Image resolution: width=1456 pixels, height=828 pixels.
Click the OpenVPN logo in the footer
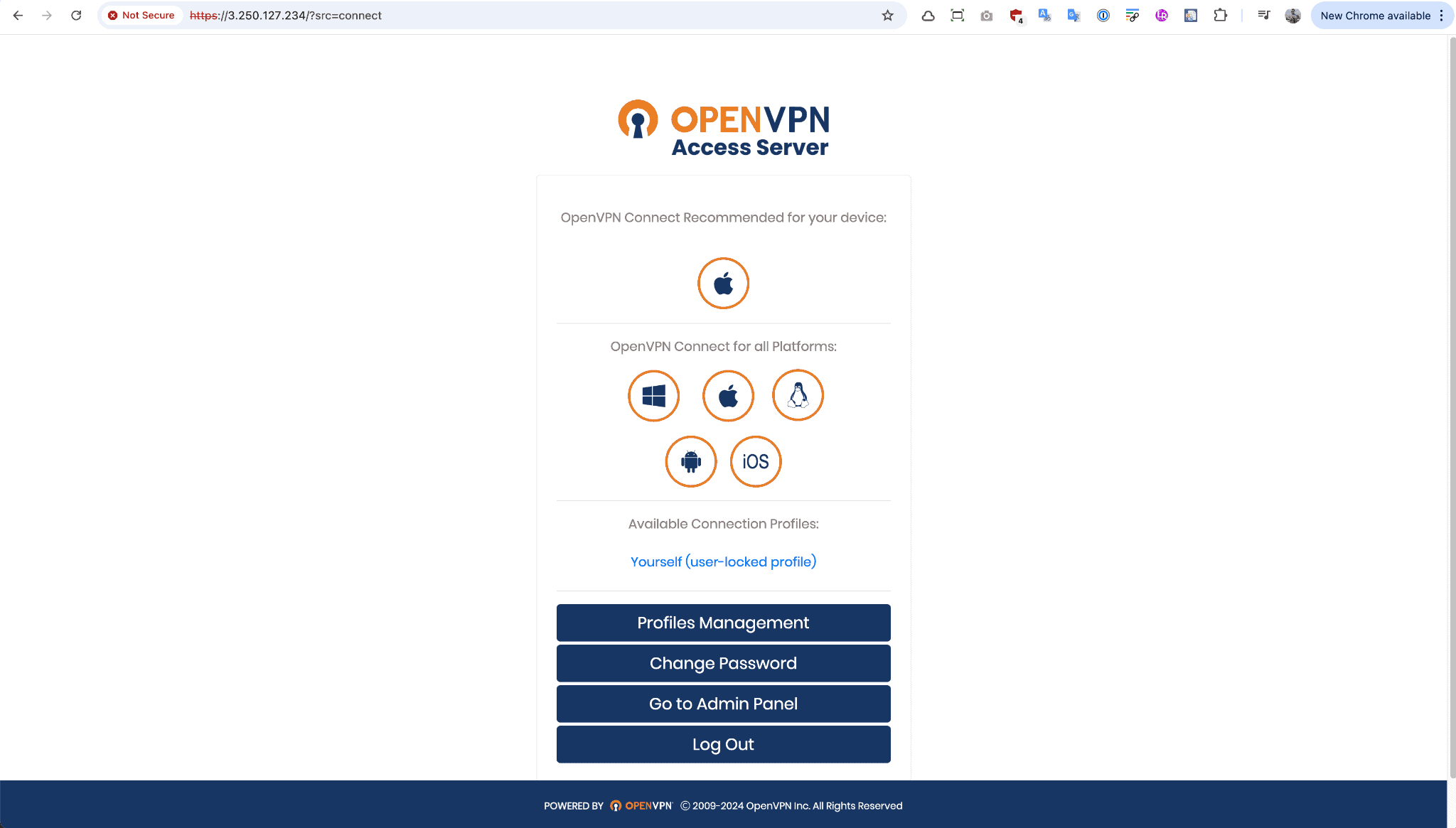[641, 806]
